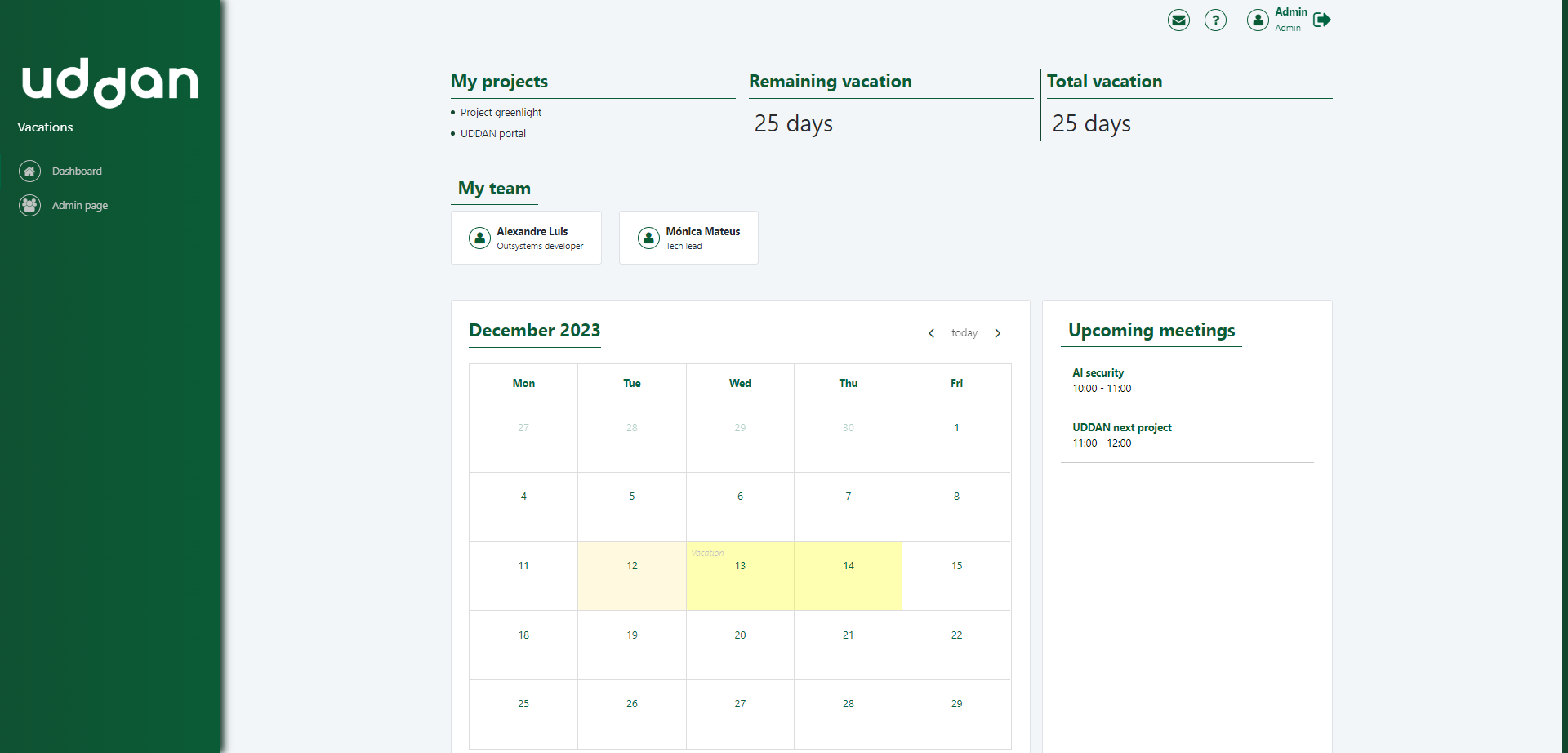
Task: Open the Admin user profile icon
Action: [x=1258, y=20]
